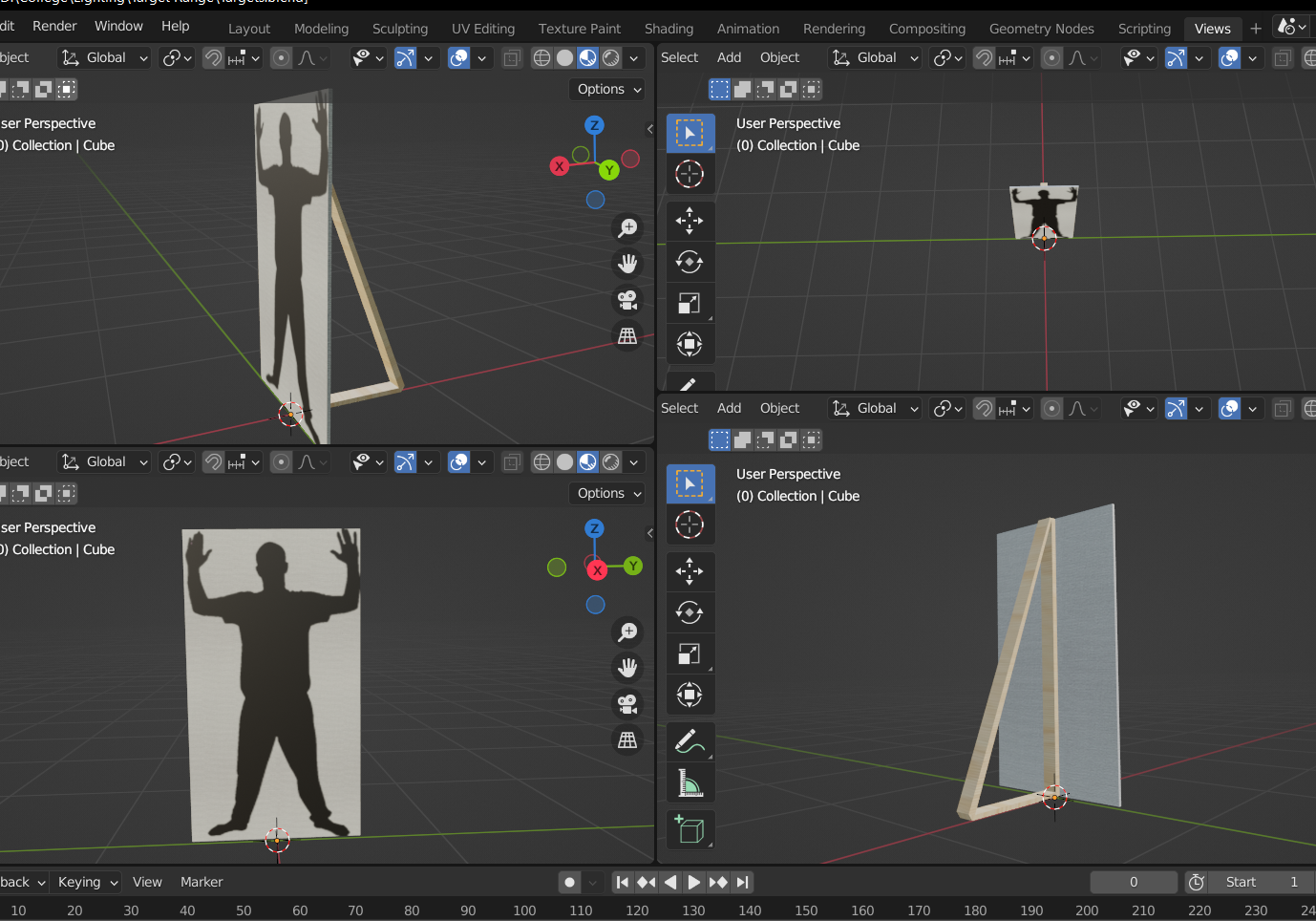Switch to the Geometry Nodes workspace tab

[1041, 29]
